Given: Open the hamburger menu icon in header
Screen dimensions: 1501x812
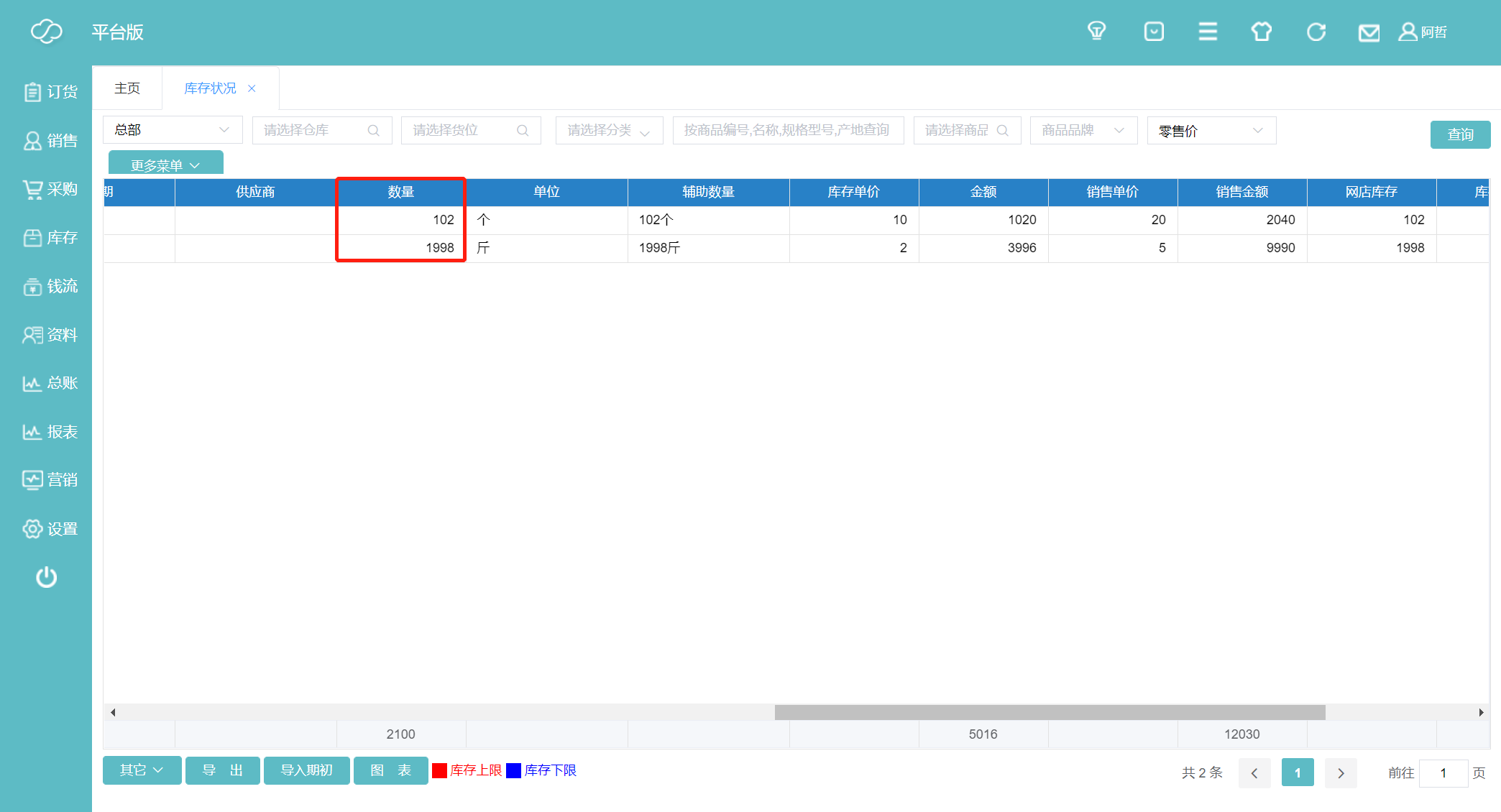Looking at the screenshot, I should 1208,32.
